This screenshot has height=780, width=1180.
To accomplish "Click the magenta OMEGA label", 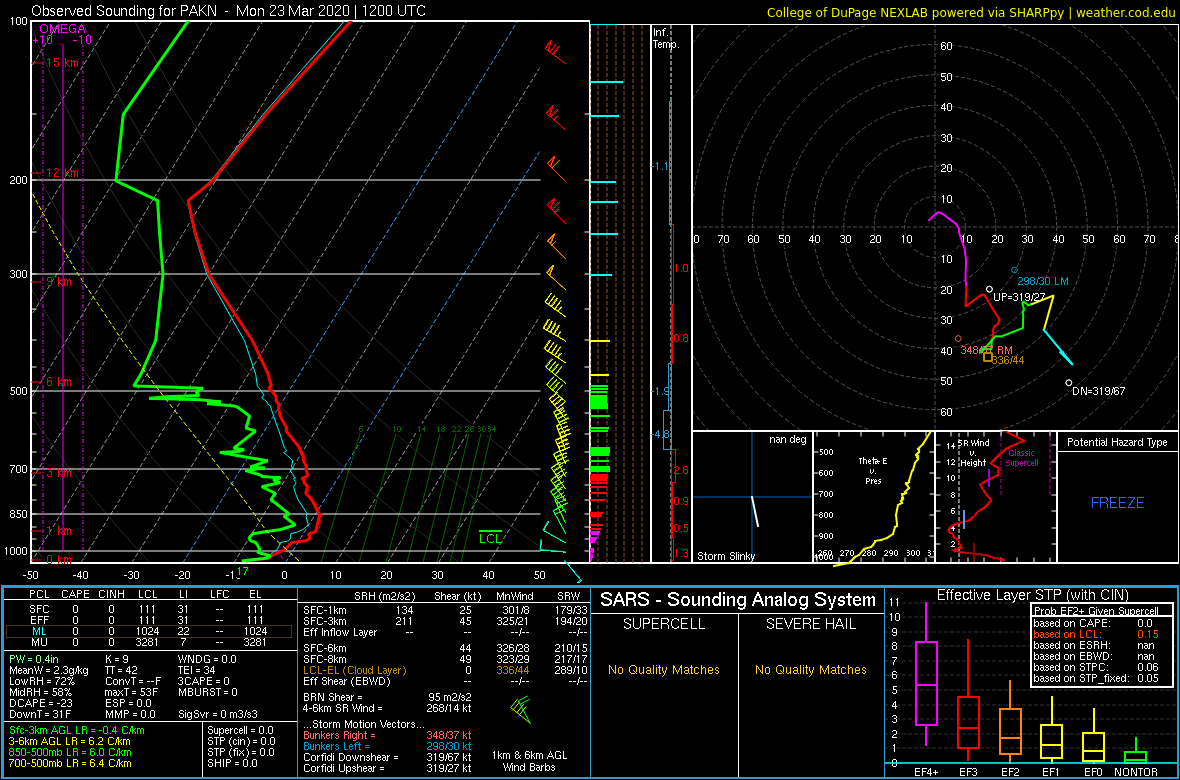I will point(62,28).
